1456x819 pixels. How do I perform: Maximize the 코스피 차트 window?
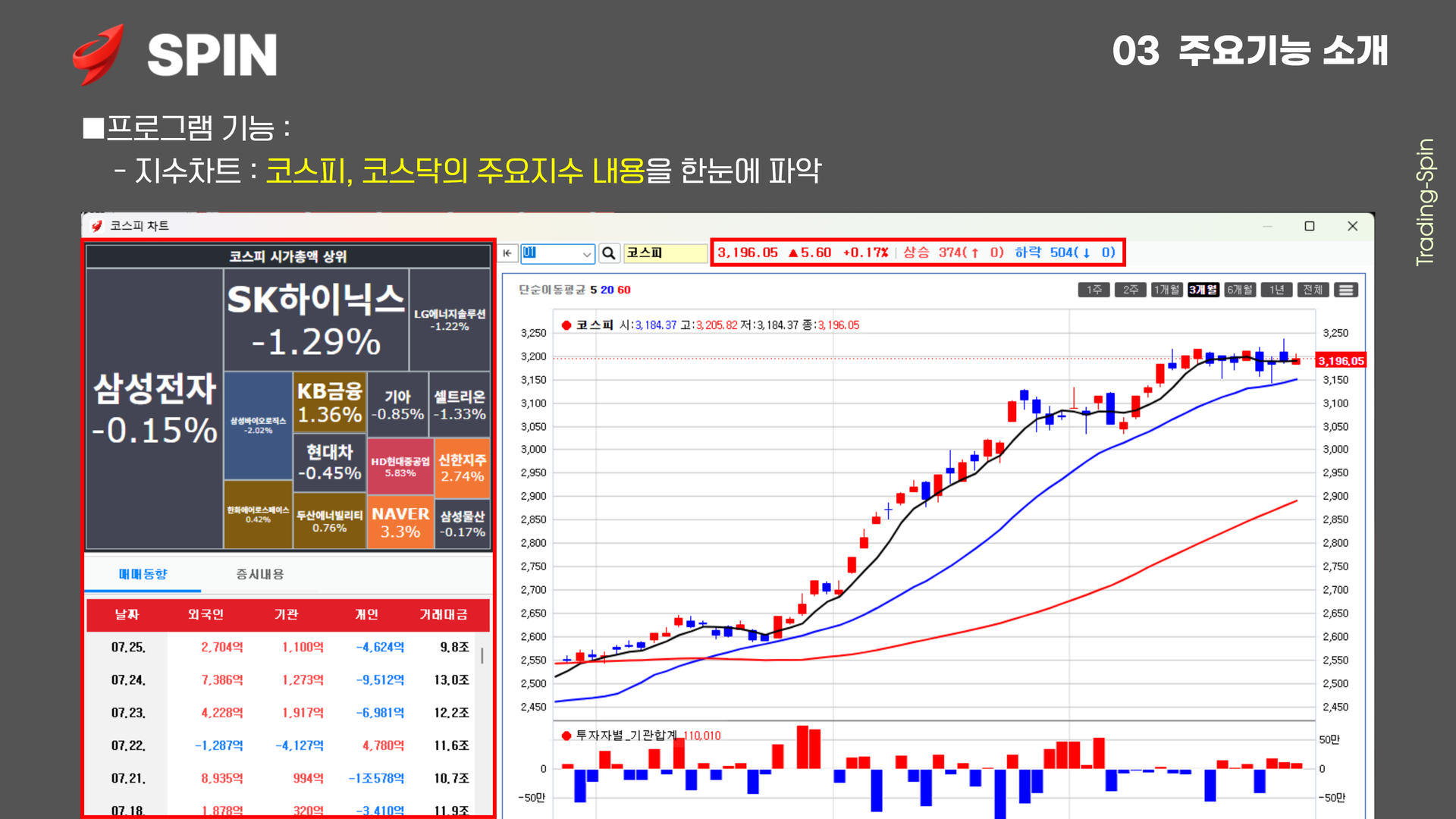[x=1309, y=226]
